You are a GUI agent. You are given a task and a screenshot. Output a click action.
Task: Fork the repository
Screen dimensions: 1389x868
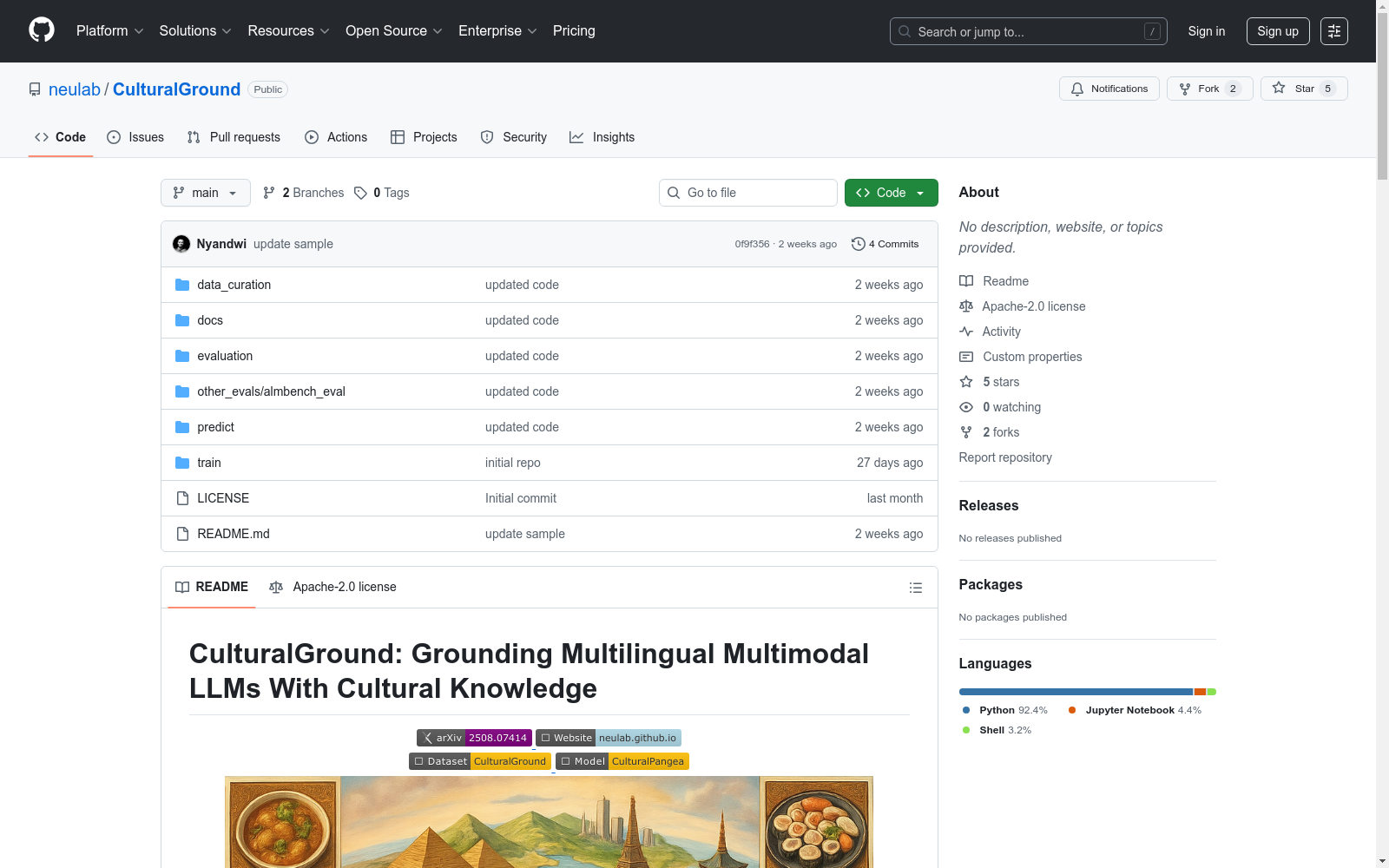point(1210,89)
